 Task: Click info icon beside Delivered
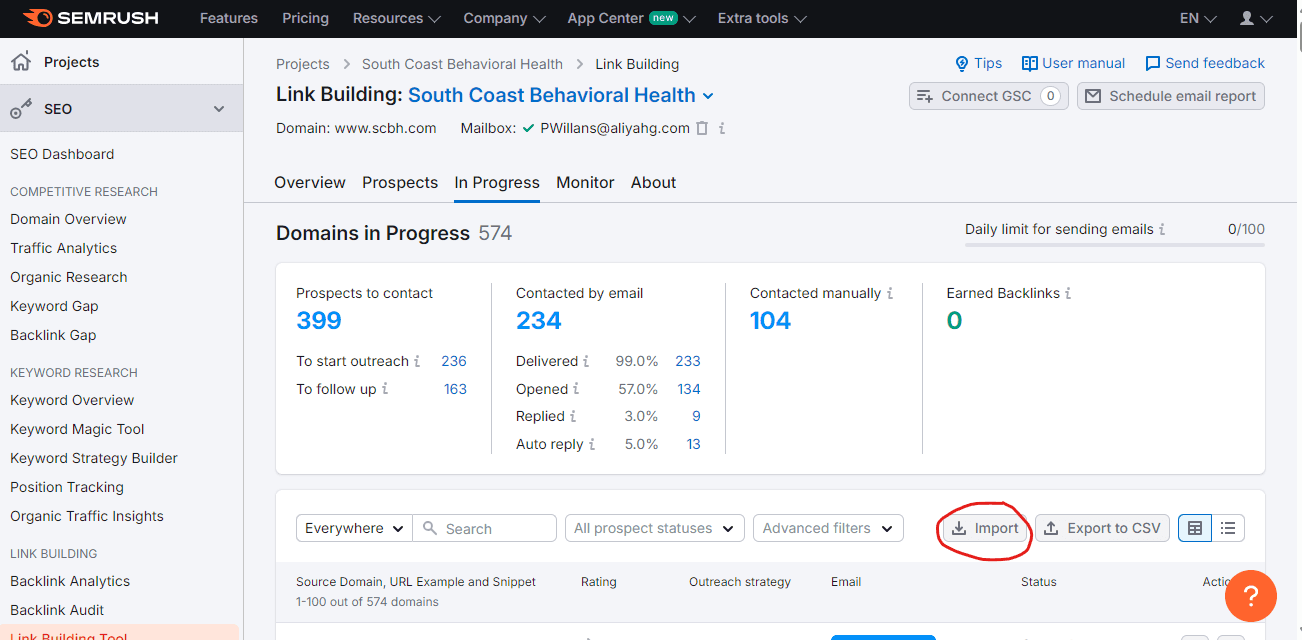(587, 361)
